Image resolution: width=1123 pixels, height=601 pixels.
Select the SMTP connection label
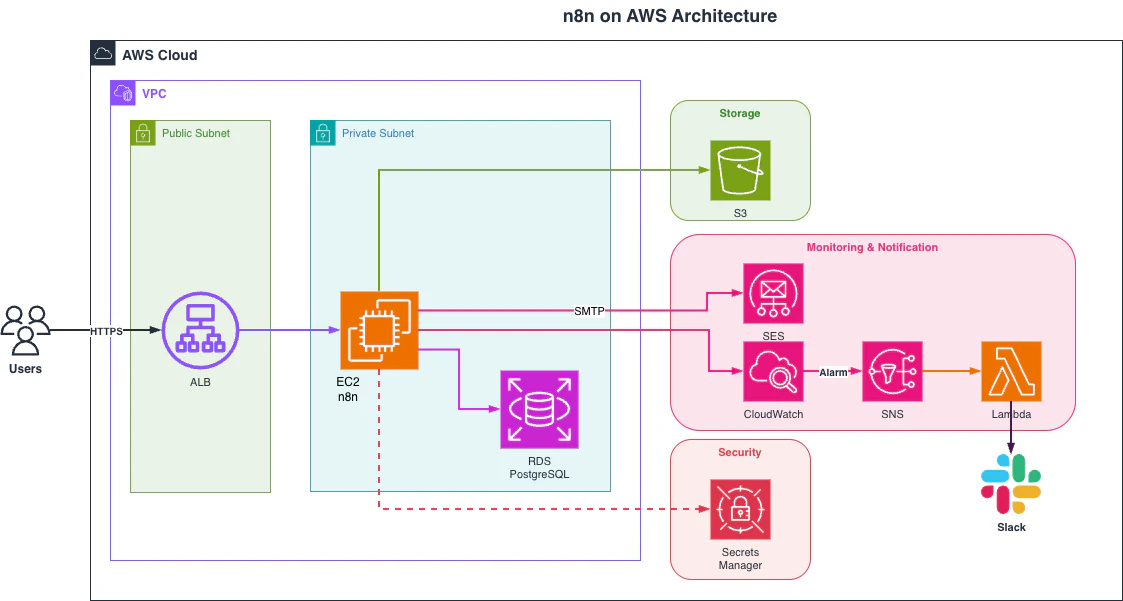(x=589, y=311)
